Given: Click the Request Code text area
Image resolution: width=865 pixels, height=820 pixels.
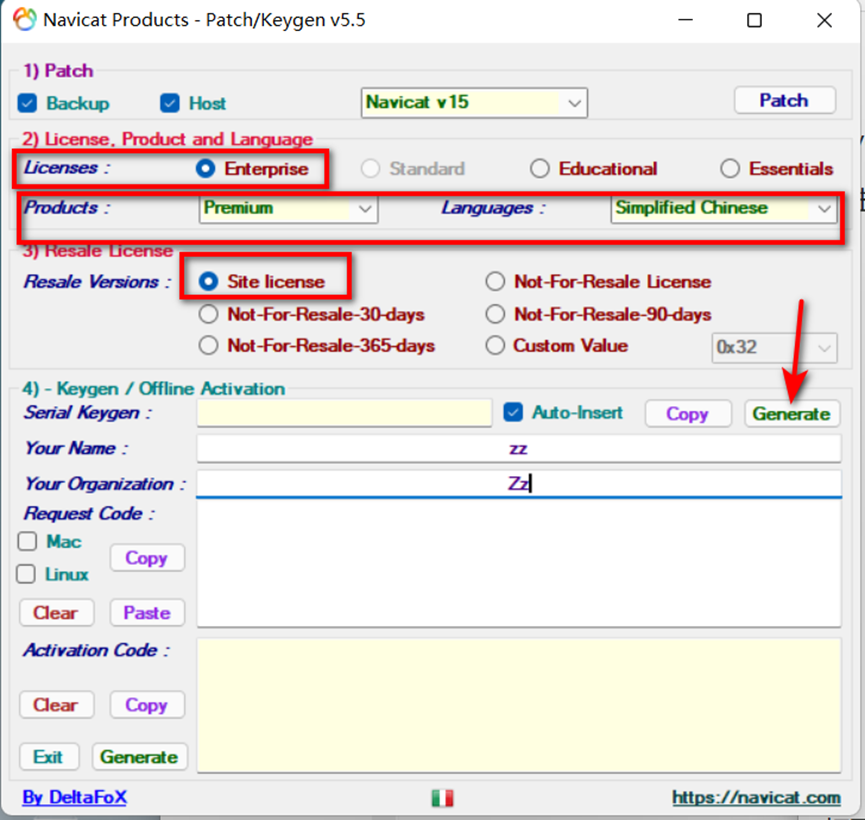Looking at the screenshot, I should pyautogui.click(x=519, y=563).
